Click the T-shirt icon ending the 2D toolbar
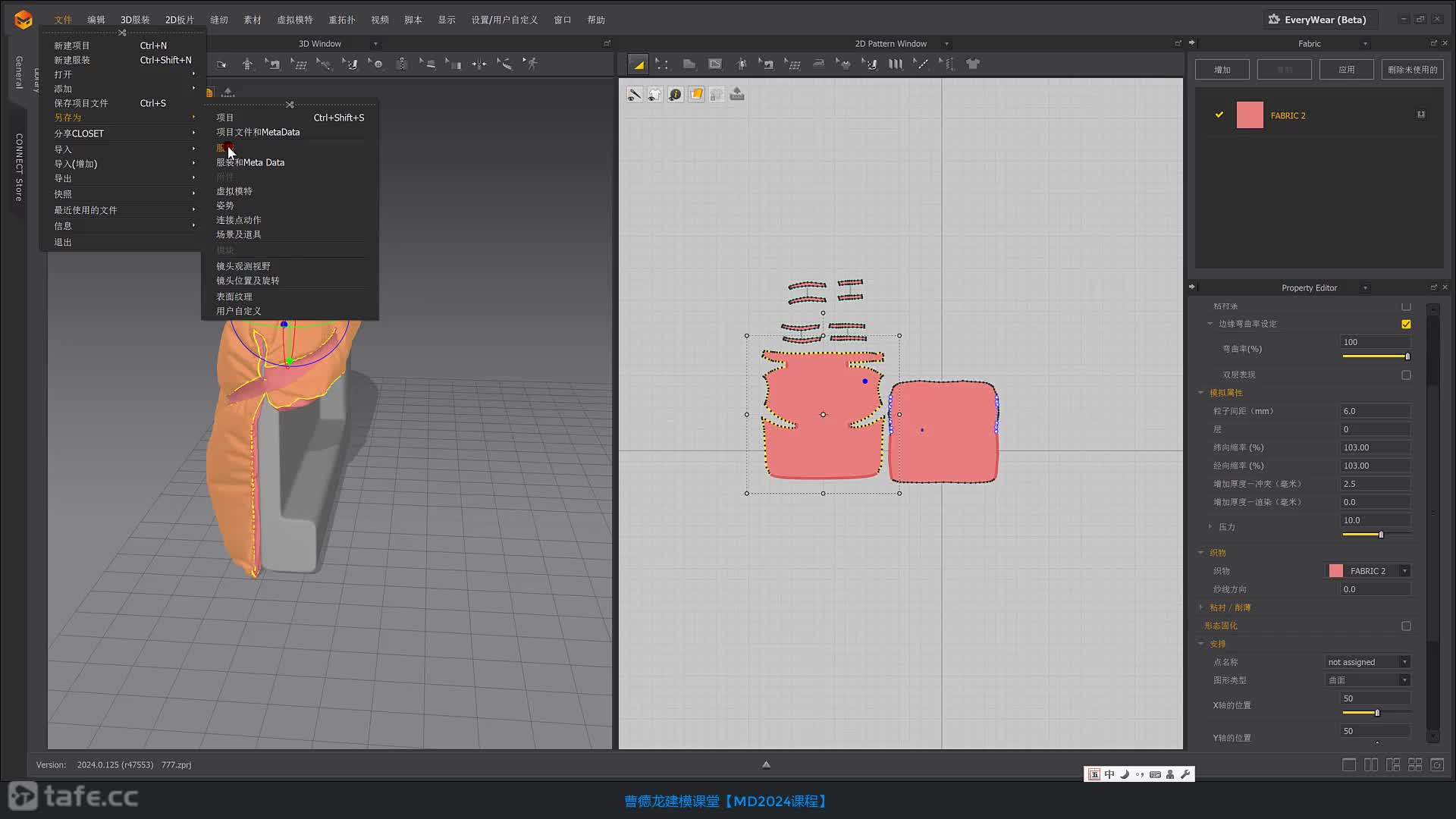Image resolution: width=1456 pixels, height=819 pixels. click(973, 64)
